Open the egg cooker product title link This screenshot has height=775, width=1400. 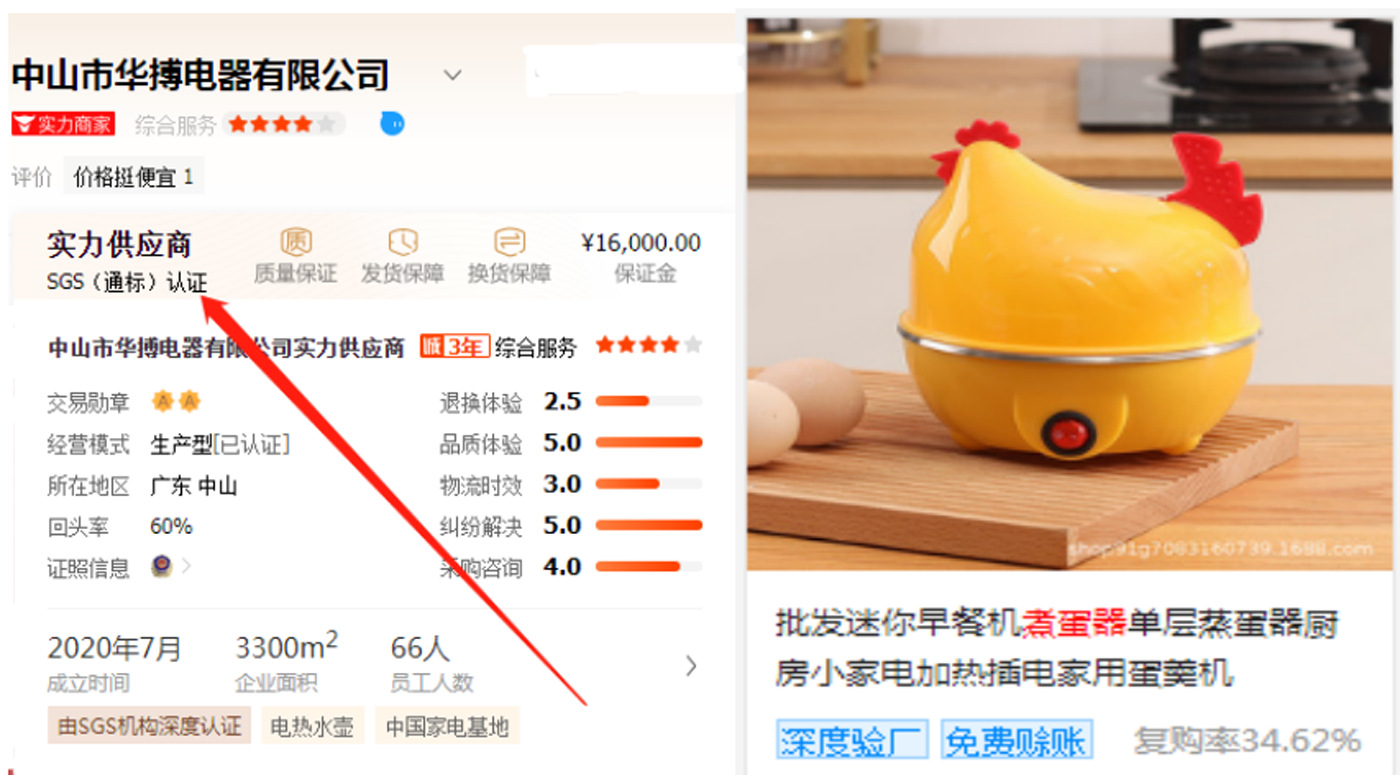[x=1057, y=648]
